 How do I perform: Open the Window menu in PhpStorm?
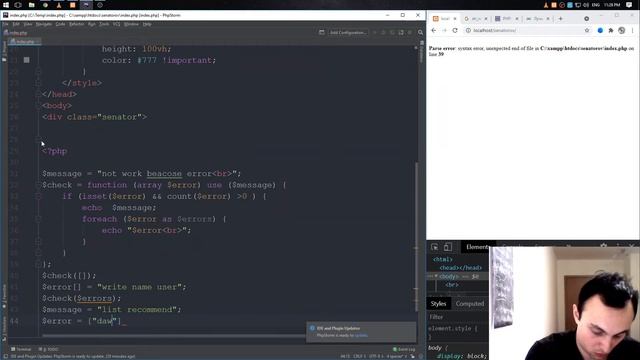pyautogui.click(x=131, y=24)
